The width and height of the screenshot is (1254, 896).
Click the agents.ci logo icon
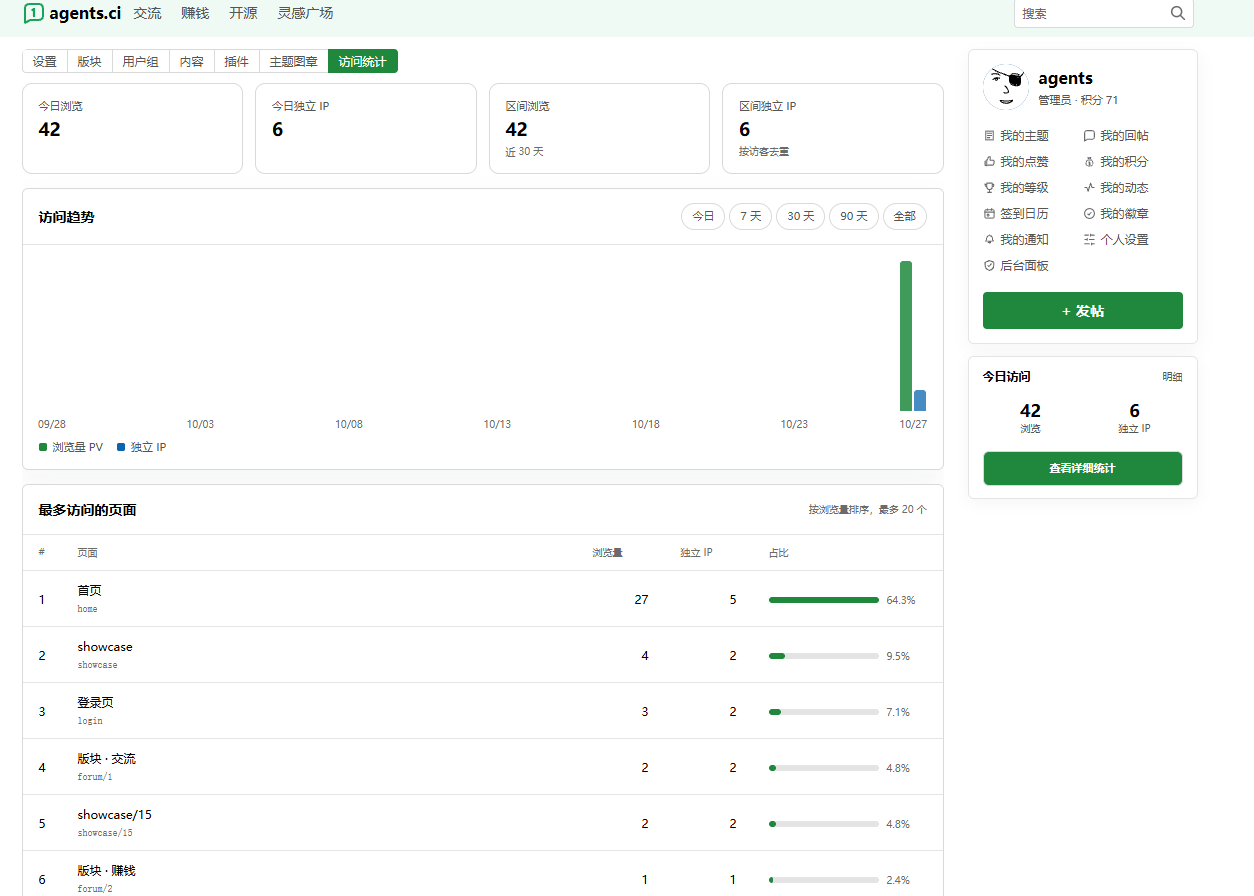click(34, 13)
